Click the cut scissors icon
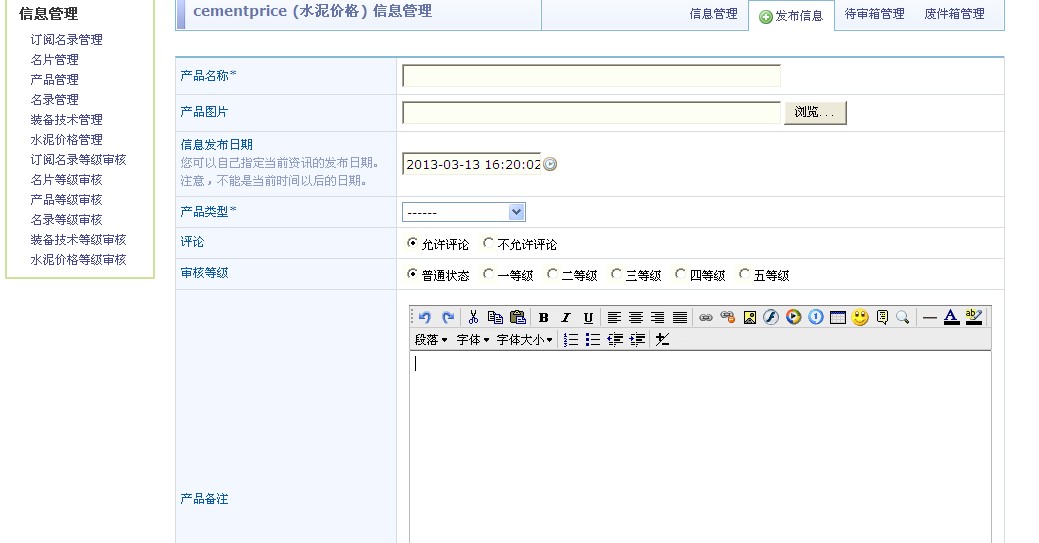Image resolution: width=1039 pixels, height=543 pixels. [473, 317]
